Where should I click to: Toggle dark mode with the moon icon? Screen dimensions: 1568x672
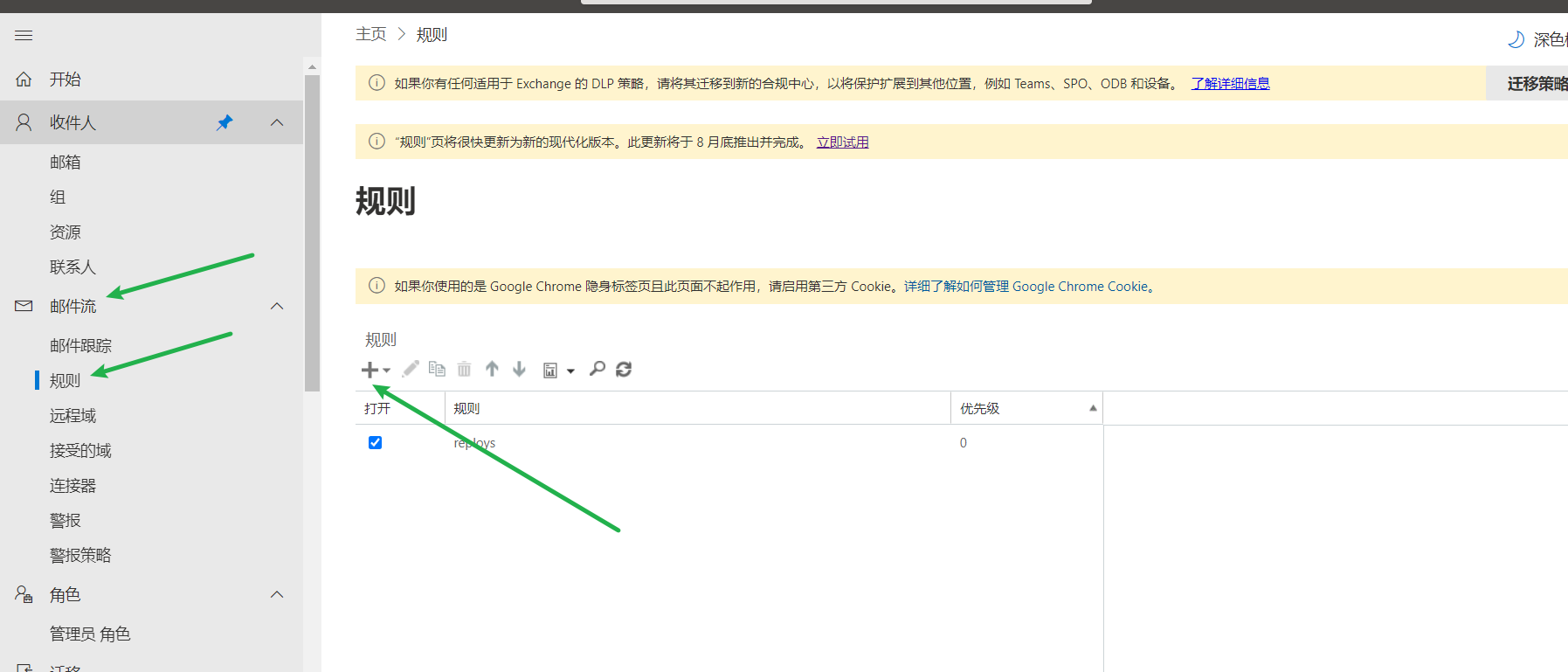pos(1516,39)
